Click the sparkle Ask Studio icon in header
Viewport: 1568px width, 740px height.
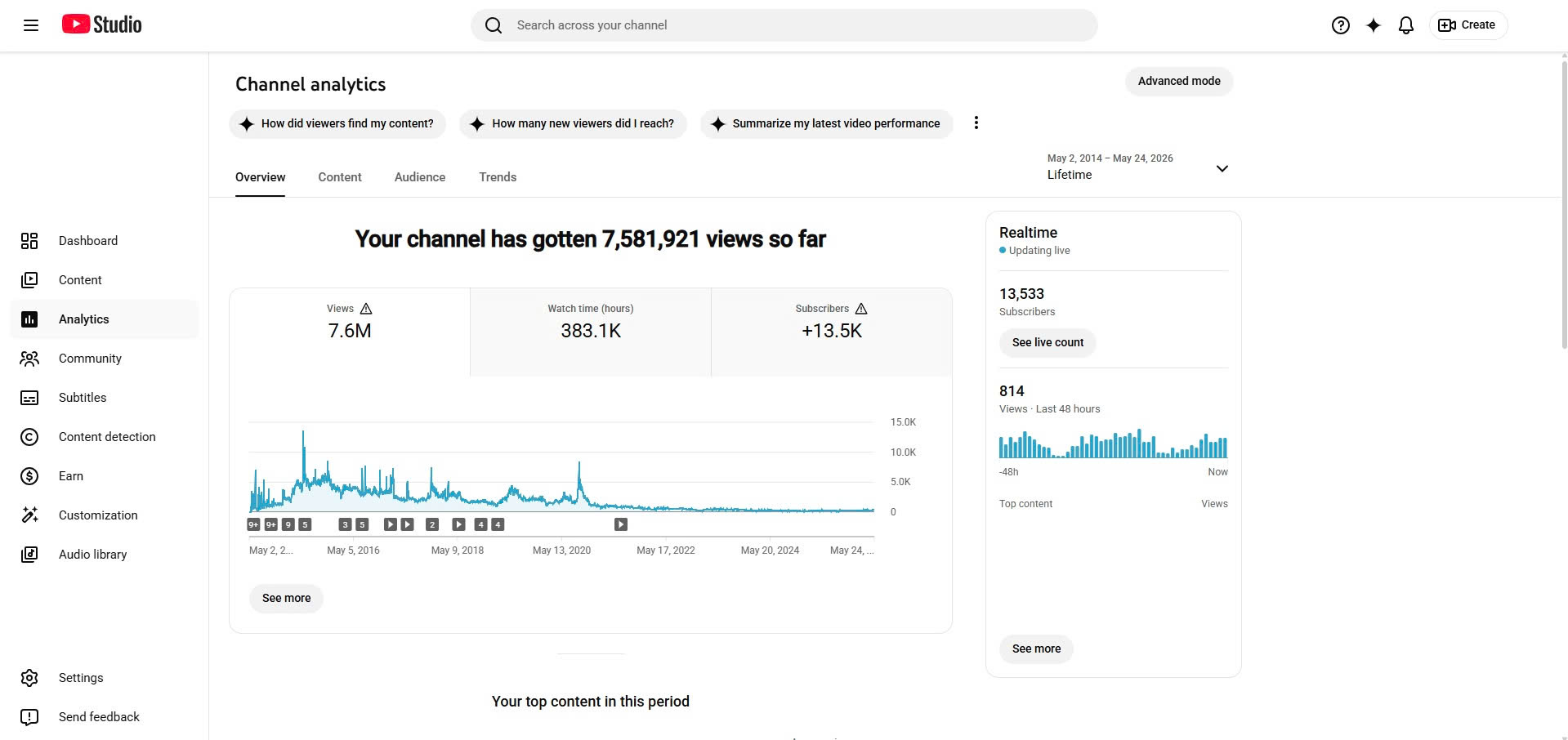click(1374, 25)
